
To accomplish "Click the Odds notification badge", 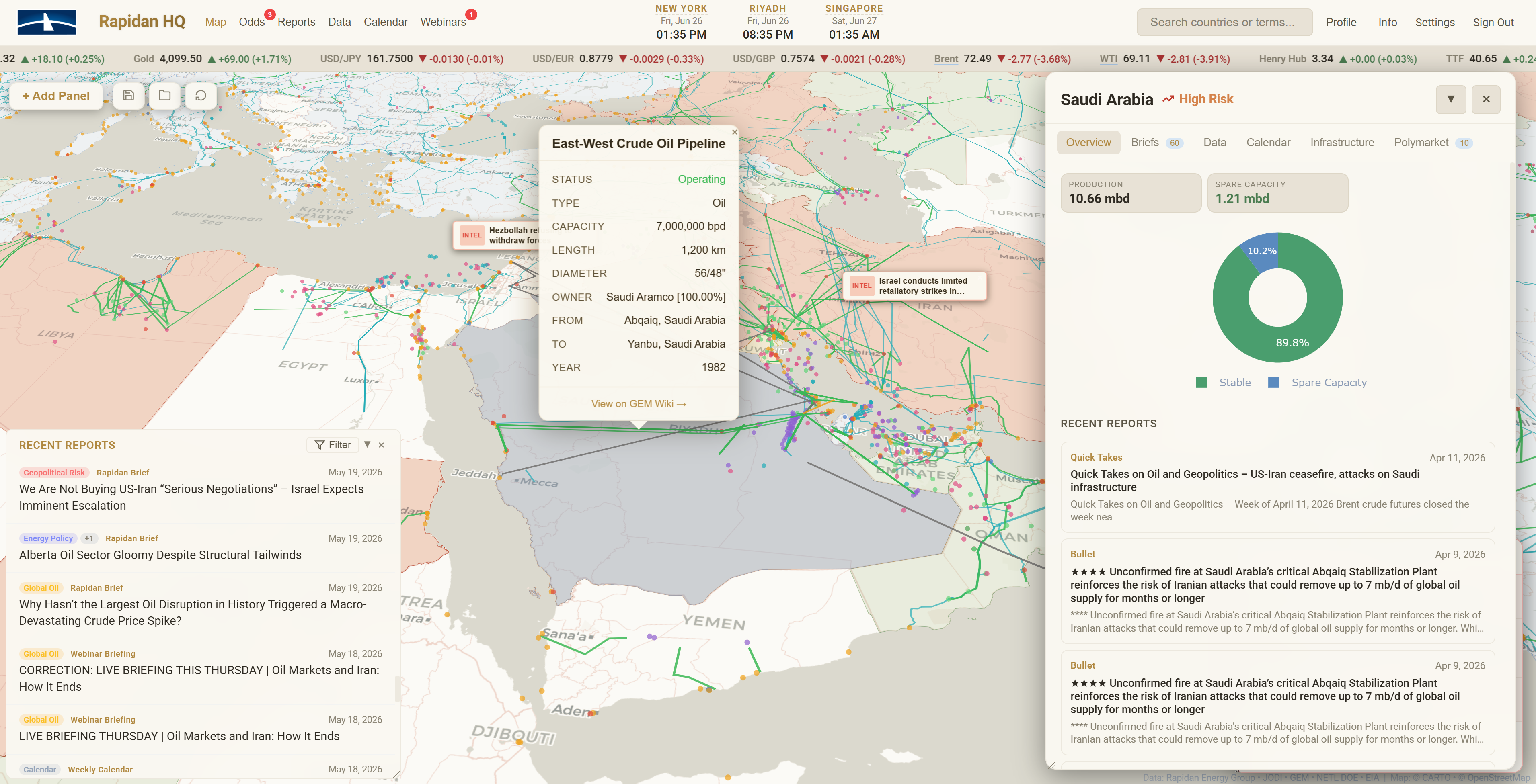I will click(x=269, y=14).
